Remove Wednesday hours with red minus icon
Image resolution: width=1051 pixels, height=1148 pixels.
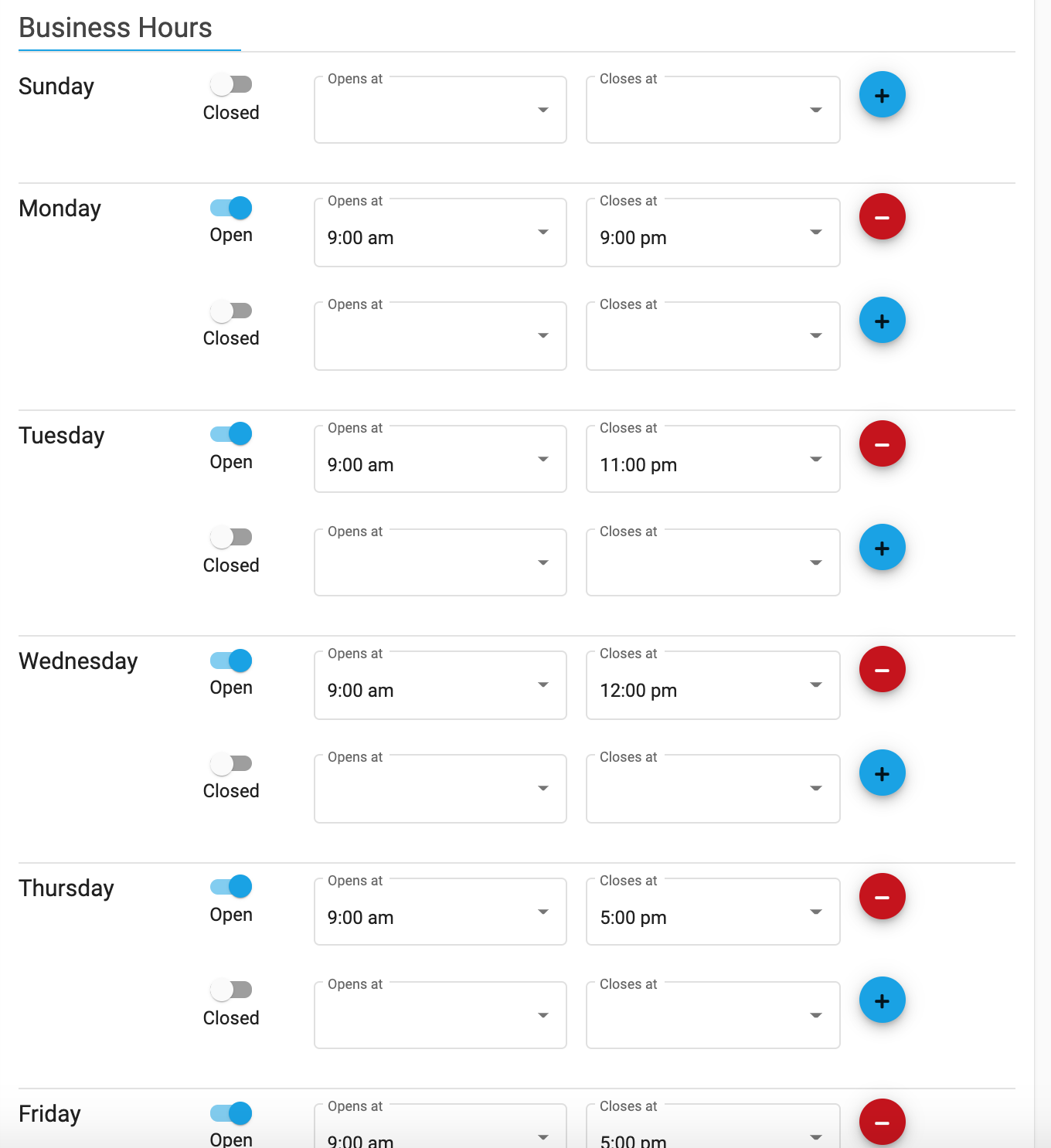click(882, 670)
